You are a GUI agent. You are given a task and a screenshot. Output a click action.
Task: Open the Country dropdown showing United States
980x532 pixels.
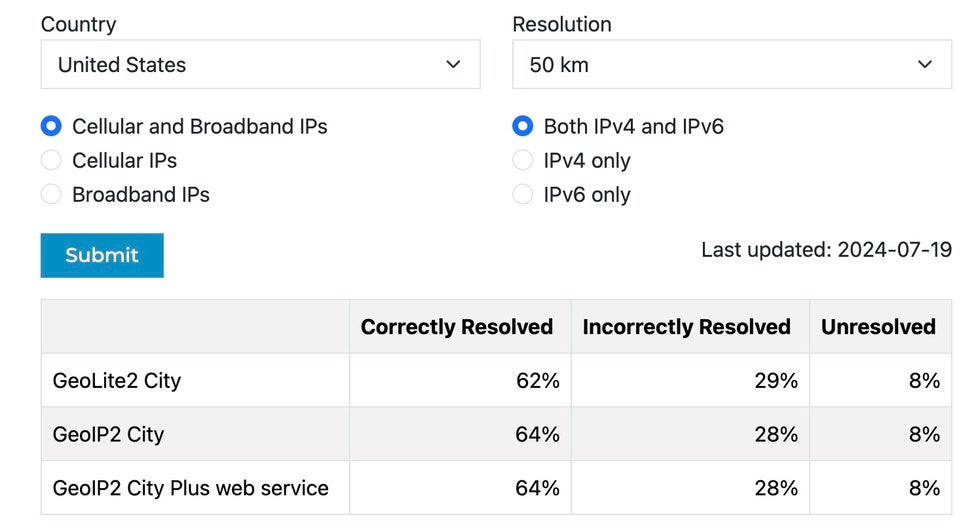pyautogui.click(x=261, y=64)
